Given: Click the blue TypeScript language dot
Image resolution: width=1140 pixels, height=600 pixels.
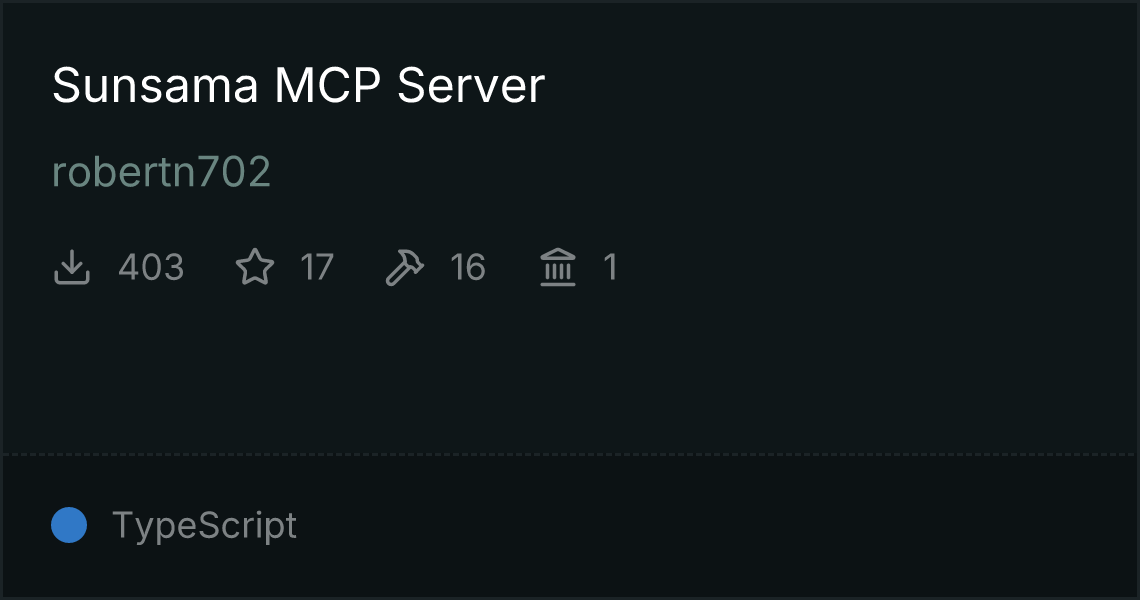Looking at the screenshot, I should tap(69, 525).
